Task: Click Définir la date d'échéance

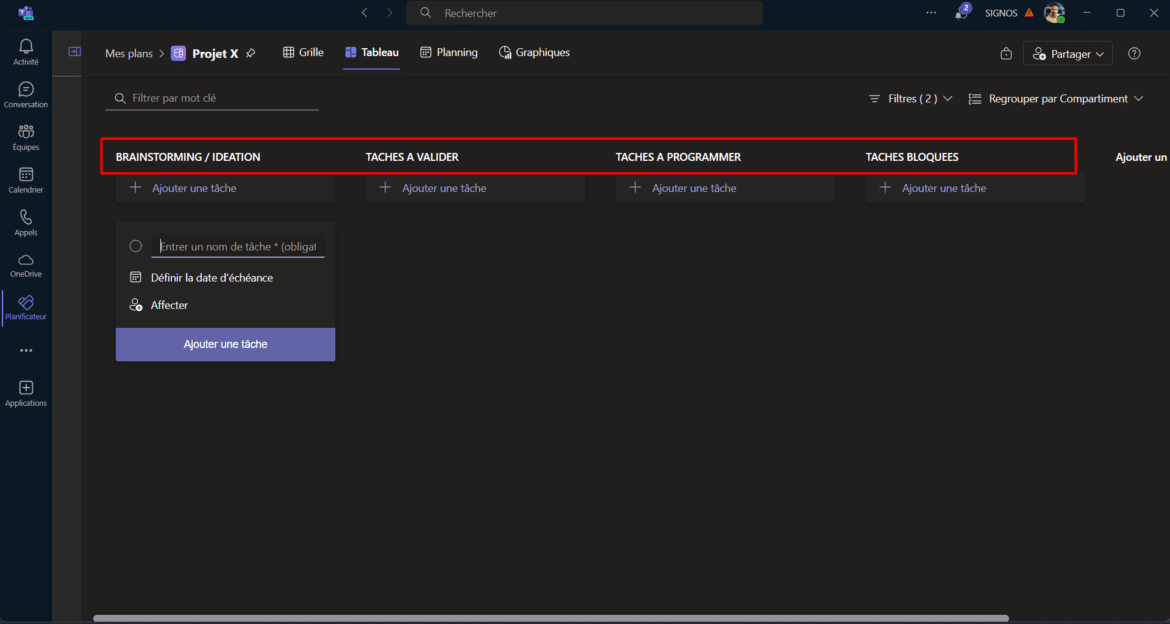Action: 211,278
